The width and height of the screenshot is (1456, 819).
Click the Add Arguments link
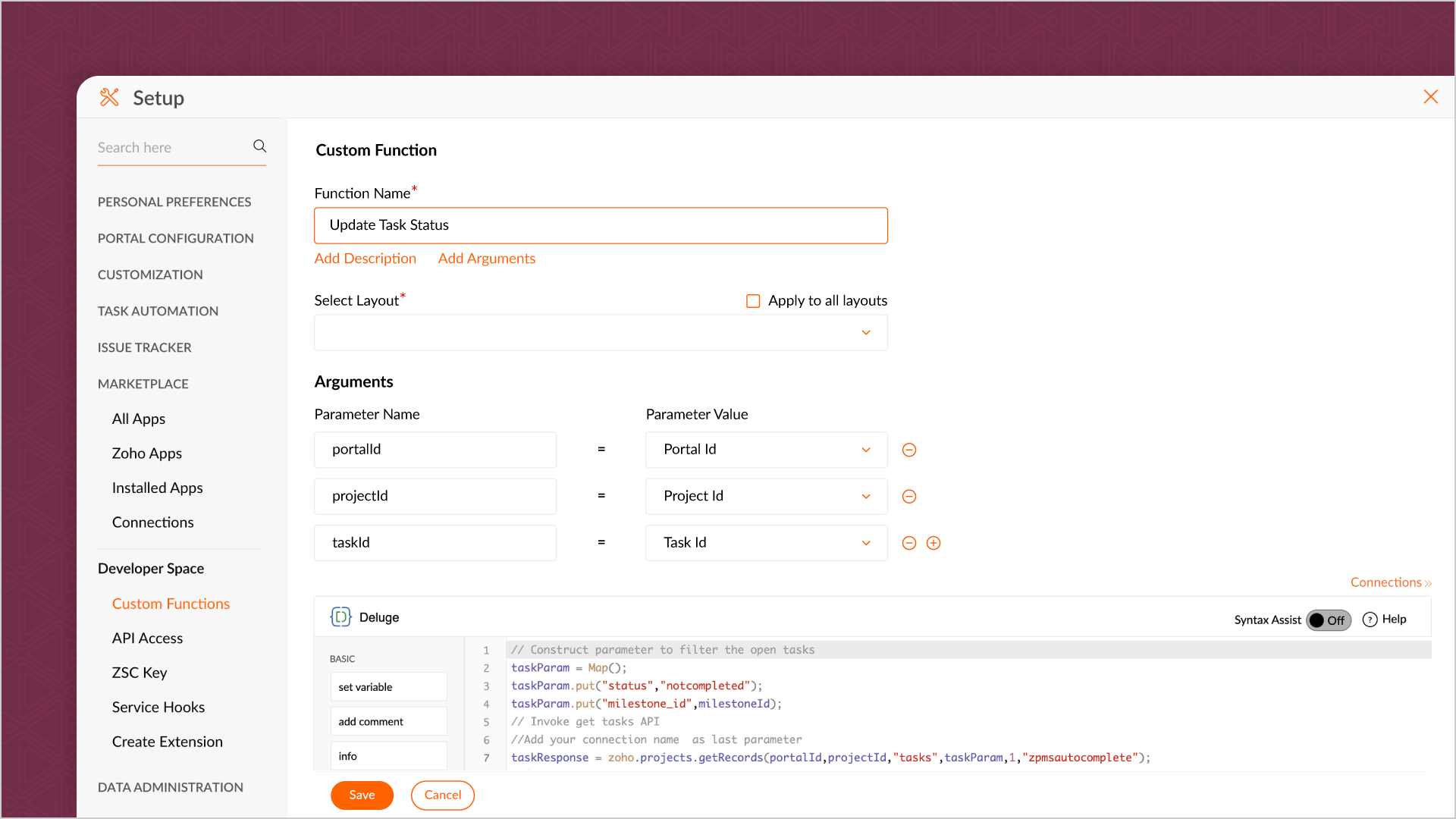(486, 259)
